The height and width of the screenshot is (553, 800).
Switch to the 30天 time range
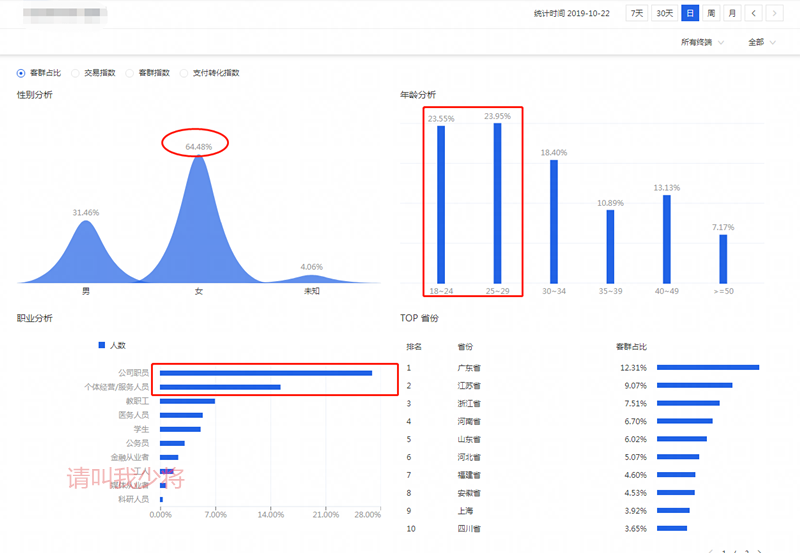tap(664, 13)
